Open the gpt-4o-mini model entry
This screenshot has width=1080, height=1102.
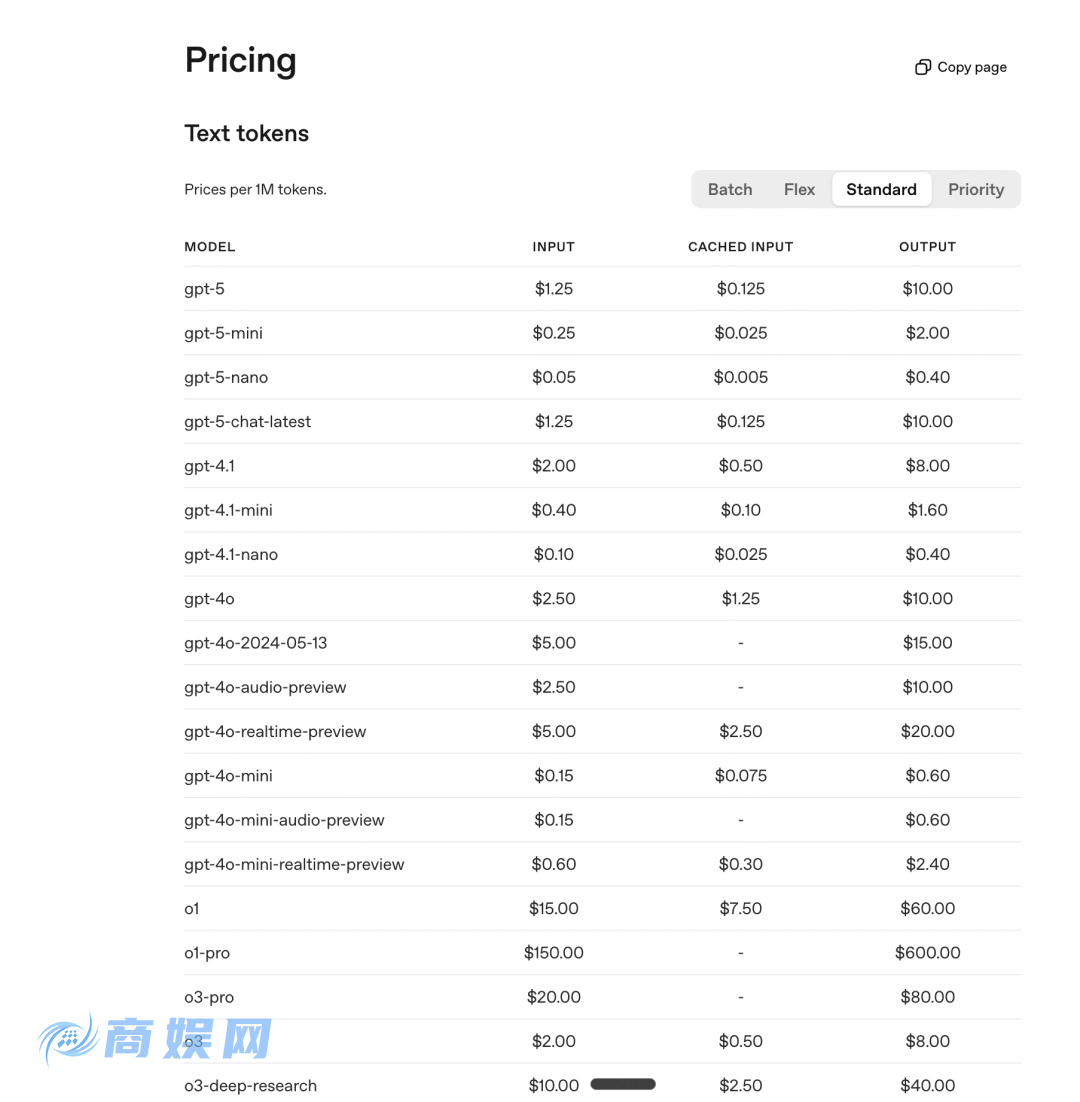click(x=227, y=775)
